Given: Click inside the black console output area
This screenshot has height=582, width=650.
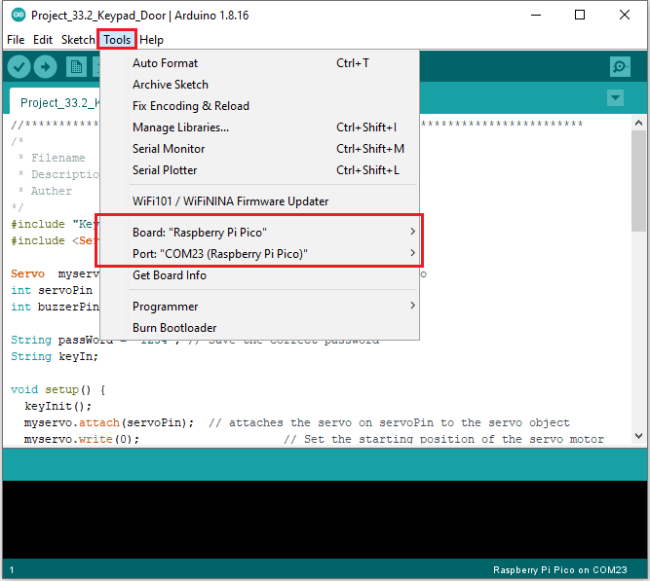Looking at the screenshot, I should (325, 519).
